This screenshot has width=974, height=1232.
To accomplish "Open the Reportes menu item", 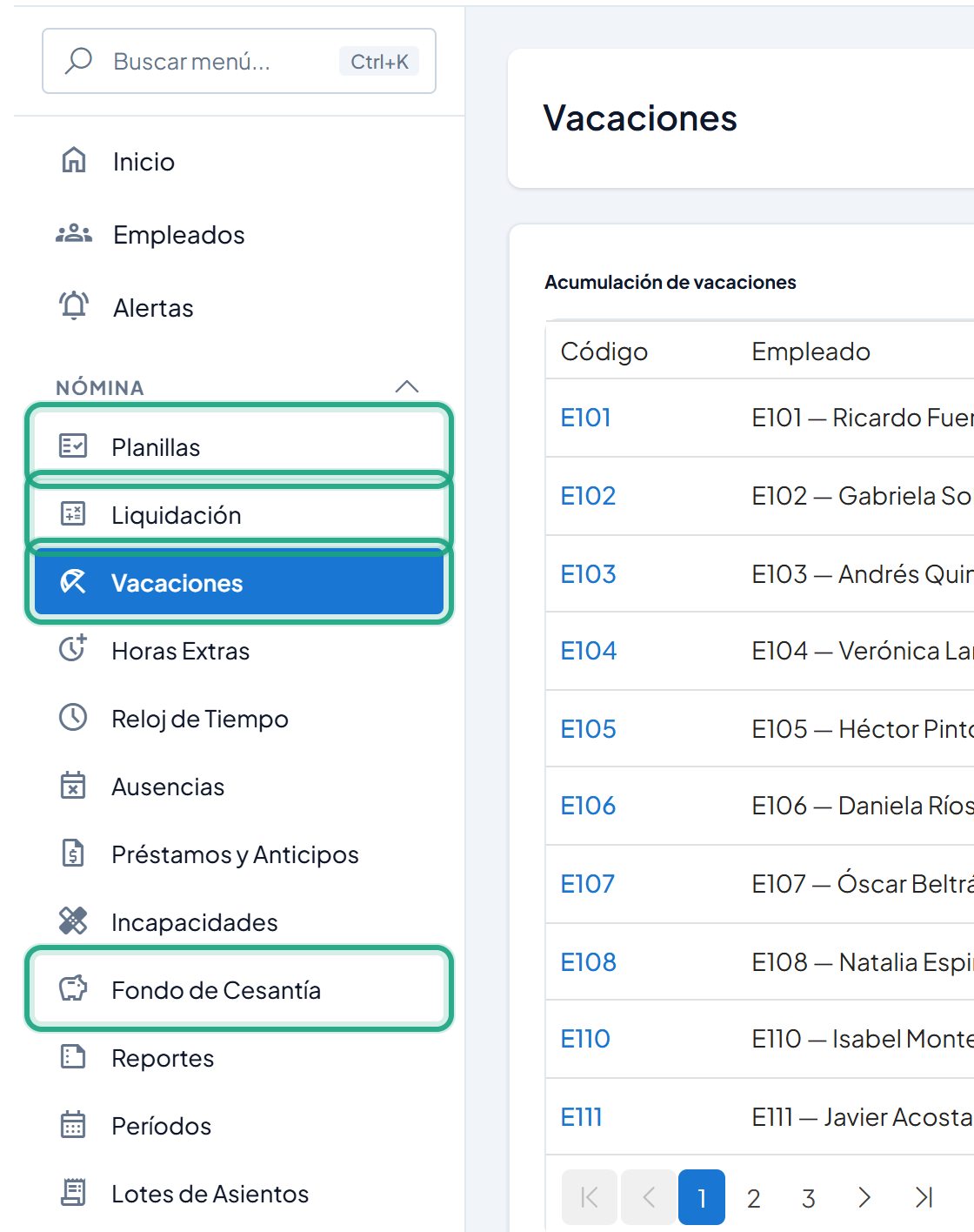I will [x=239, y=1058].
